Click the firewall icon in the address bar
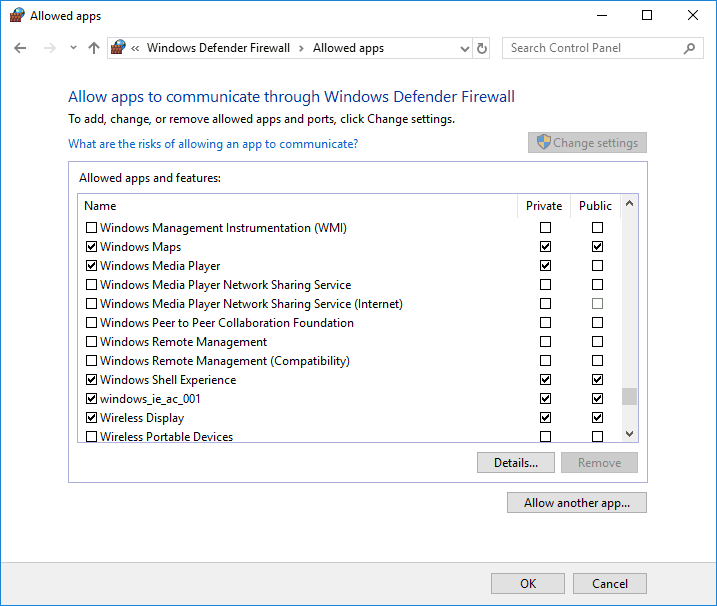 tap(119, 48)
